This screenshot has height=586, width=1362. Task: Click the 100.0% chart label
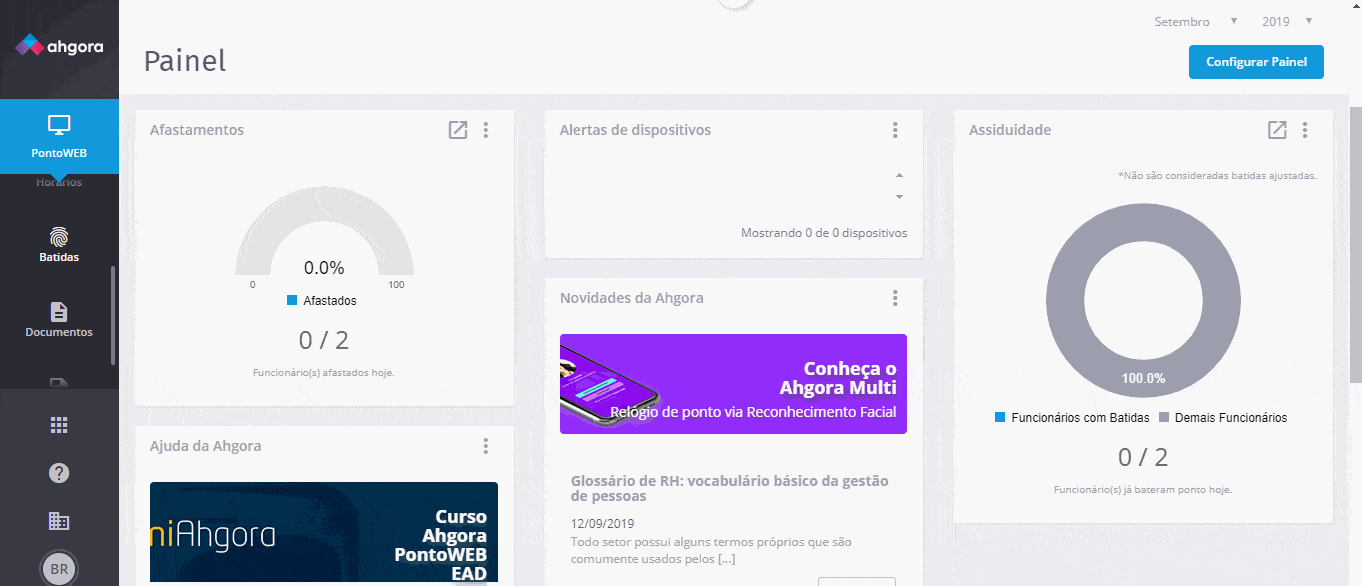1143,378
